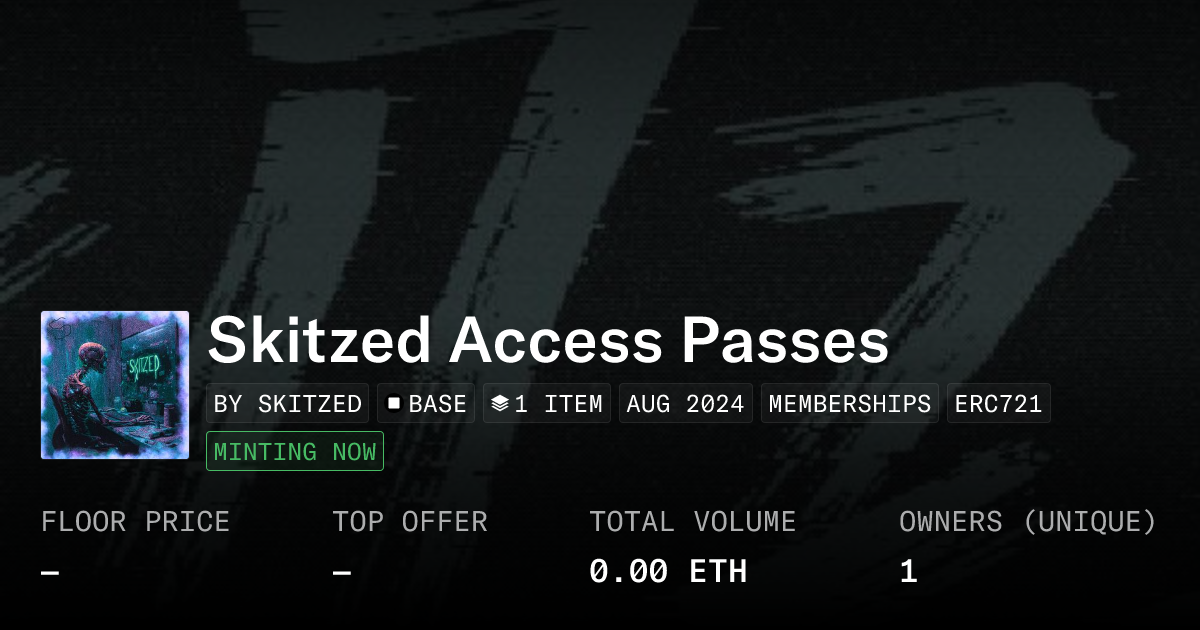Open the MEMBERSHIPS category tag

(x=850, y=404)
